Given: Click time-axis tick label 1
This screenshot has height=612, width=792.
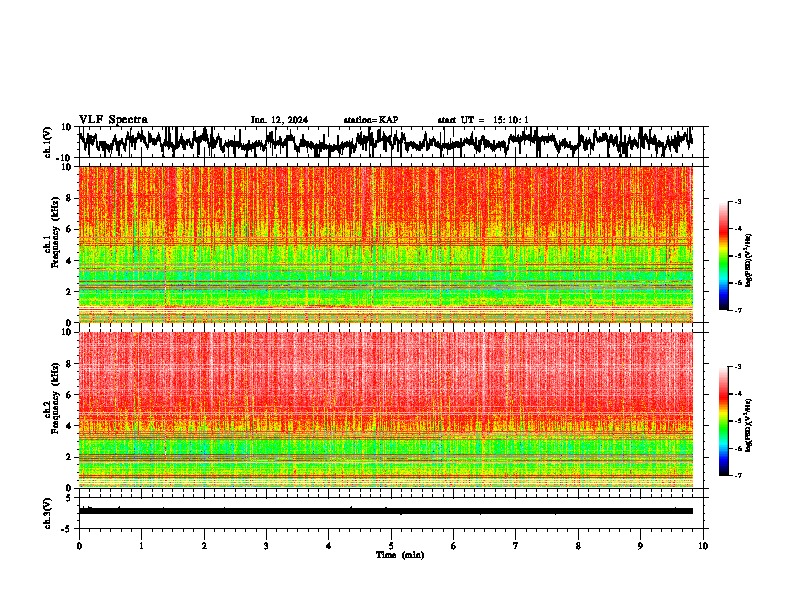Looking at the screenshot, I should tap(141, 546).
